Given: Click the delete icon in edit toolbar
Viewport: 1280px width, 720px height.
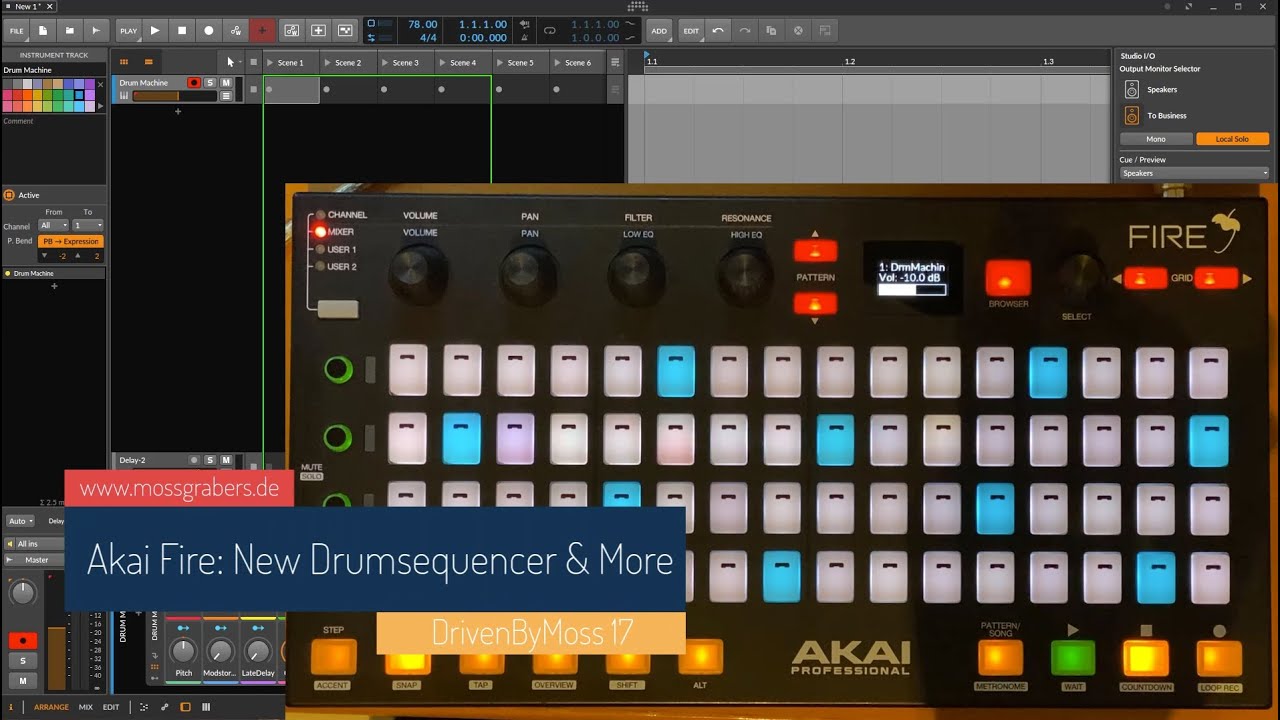Looking at the screenshot, I should point(798,31).
